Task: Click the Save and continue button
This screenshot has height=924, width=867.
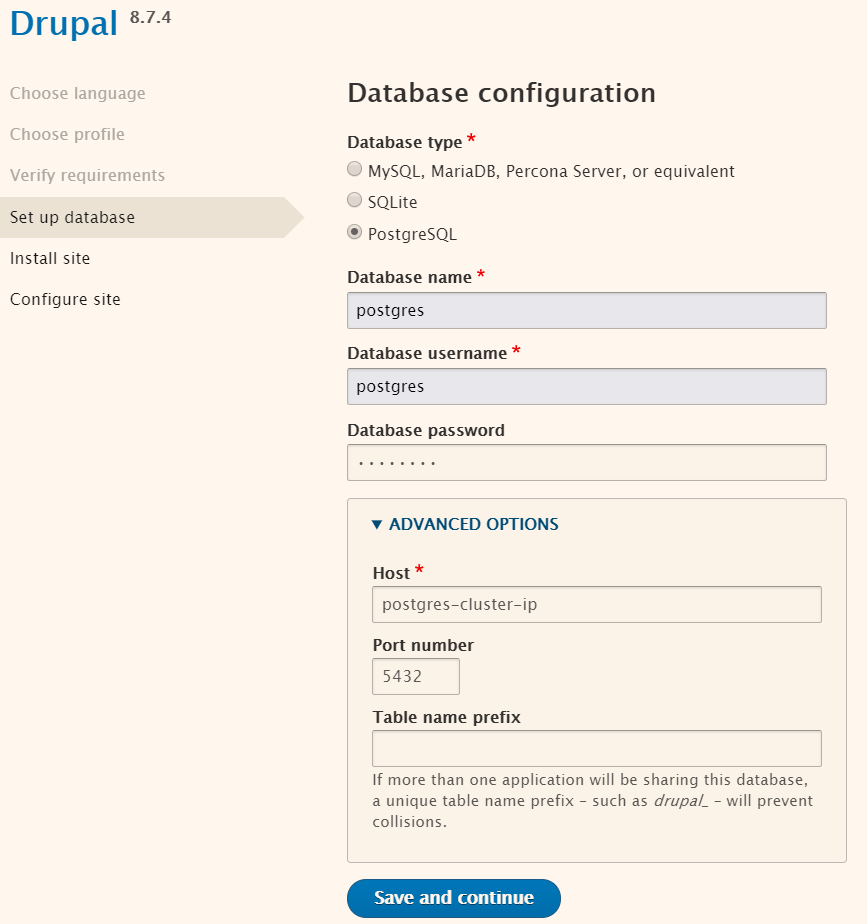Action: coord(454,898)
